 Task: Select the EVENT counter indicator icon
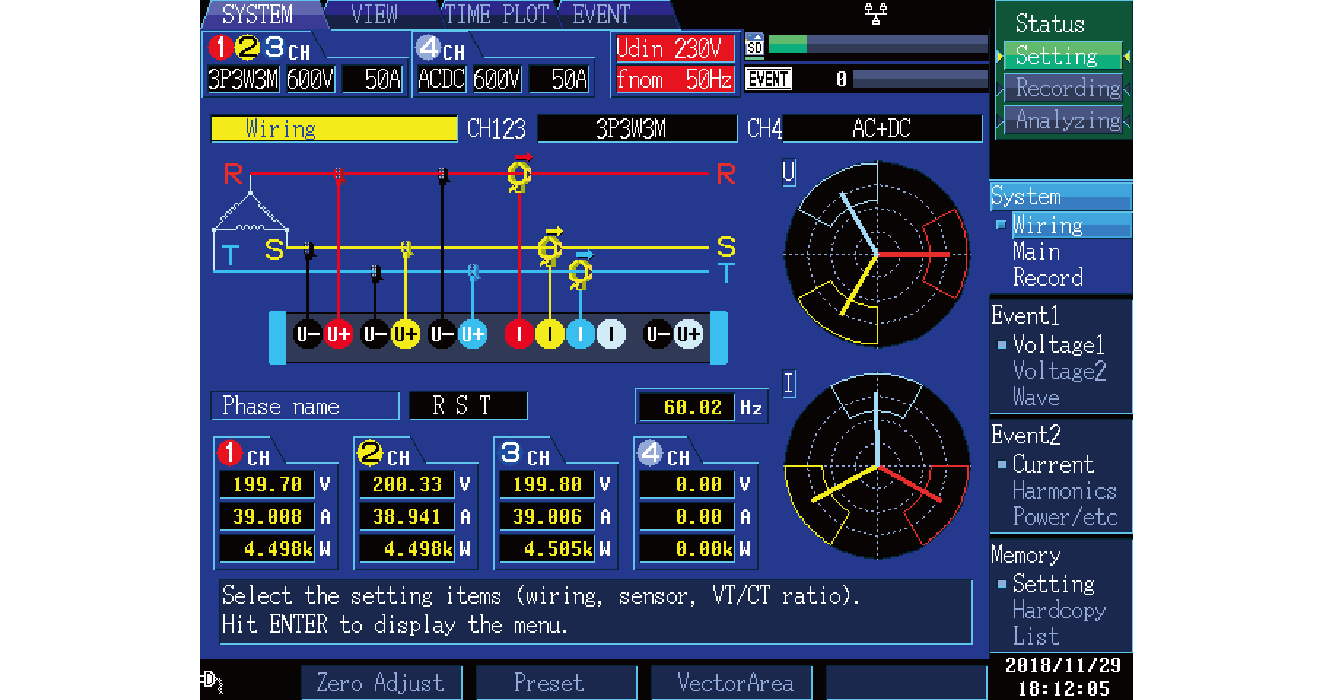pos(769,78)
